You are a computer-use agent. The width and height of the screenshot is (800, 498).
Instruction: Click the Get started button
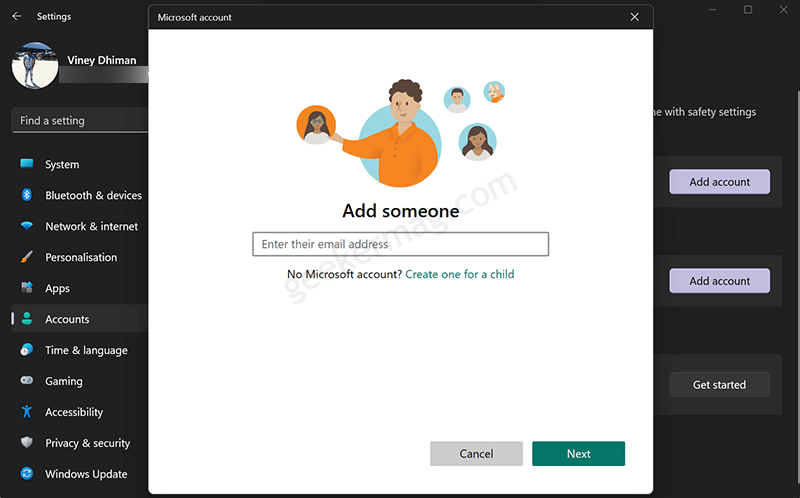719,385
